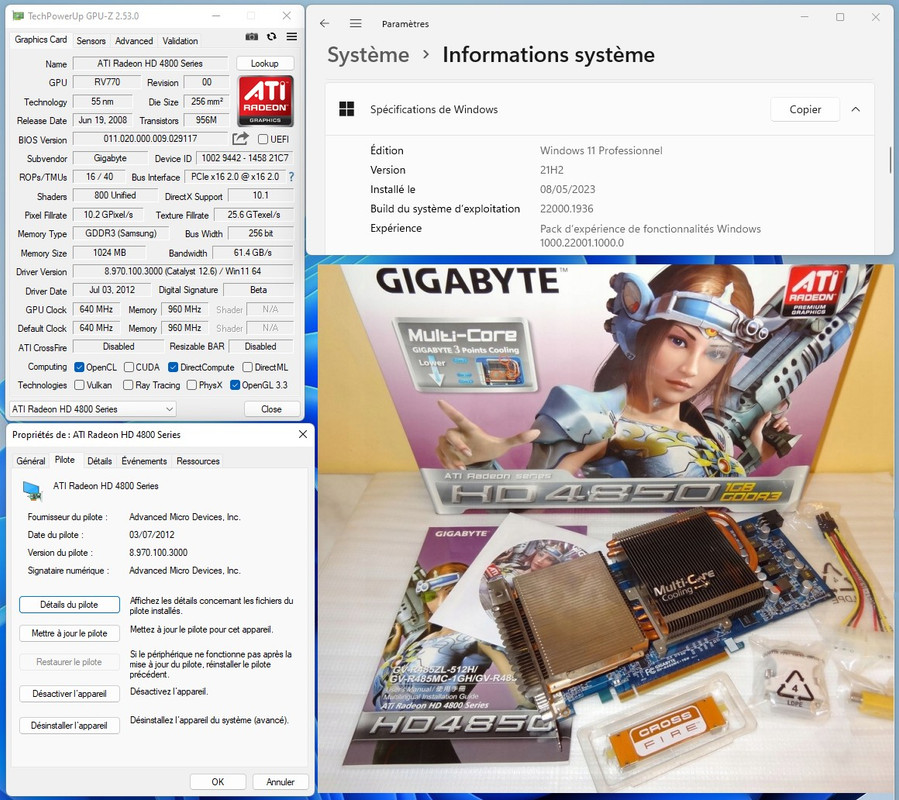Toggle the Vulkan checkbox
The image size is (899, 800).
coord(80,385)
